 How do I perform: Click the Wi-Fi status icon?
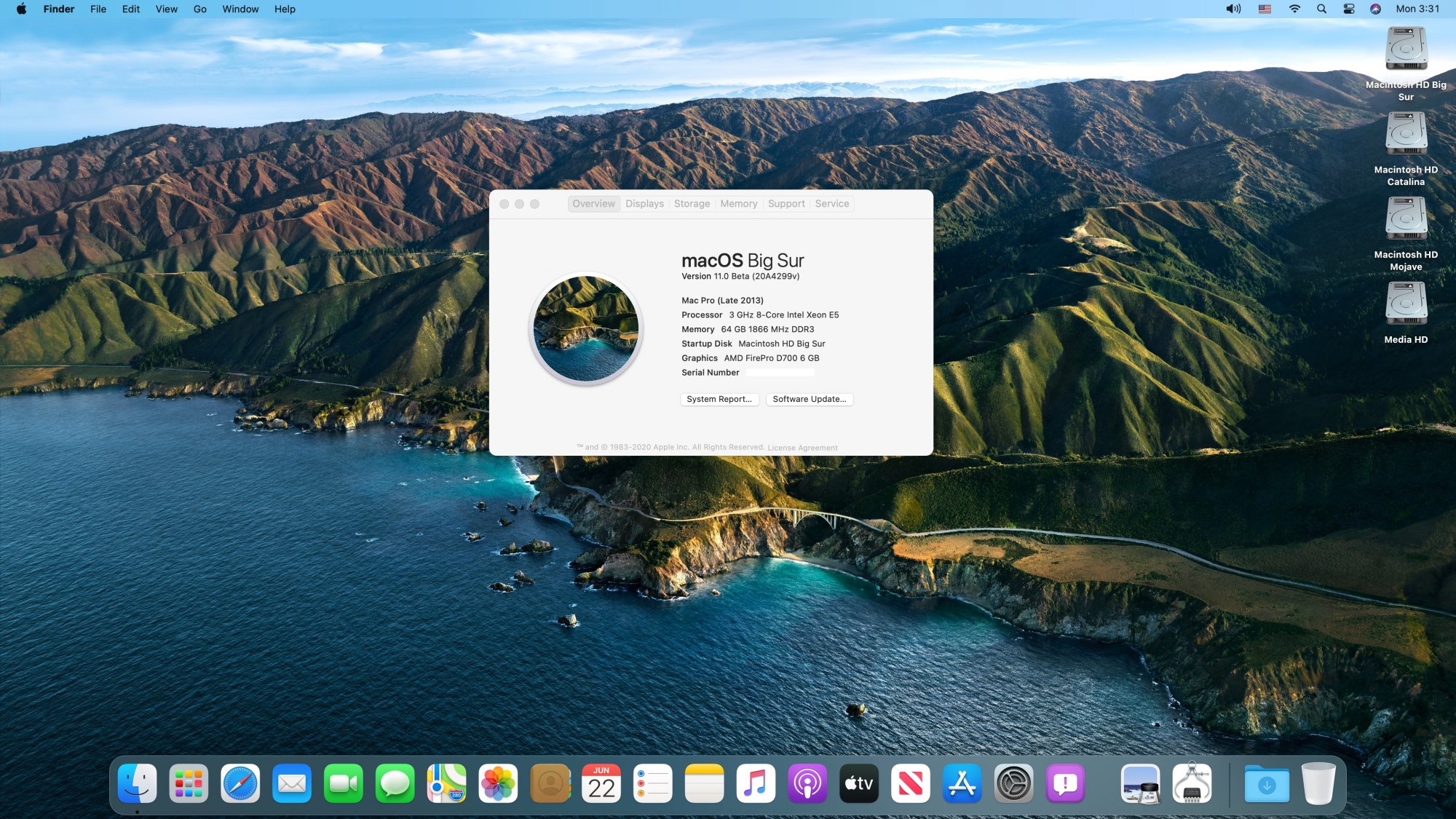pos(1294,9)
